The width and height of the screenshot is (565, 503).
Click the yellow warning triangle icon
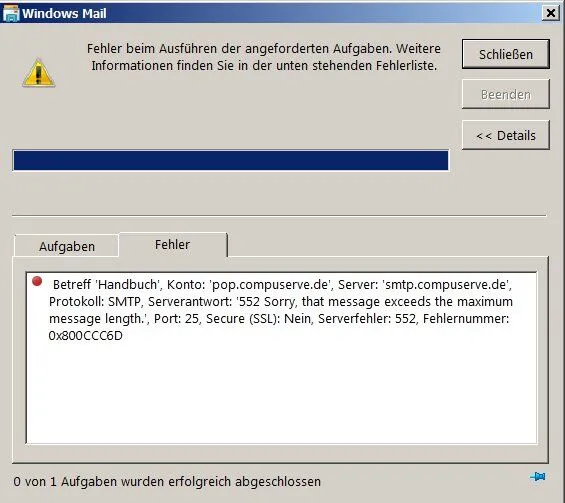pos(39,73)
